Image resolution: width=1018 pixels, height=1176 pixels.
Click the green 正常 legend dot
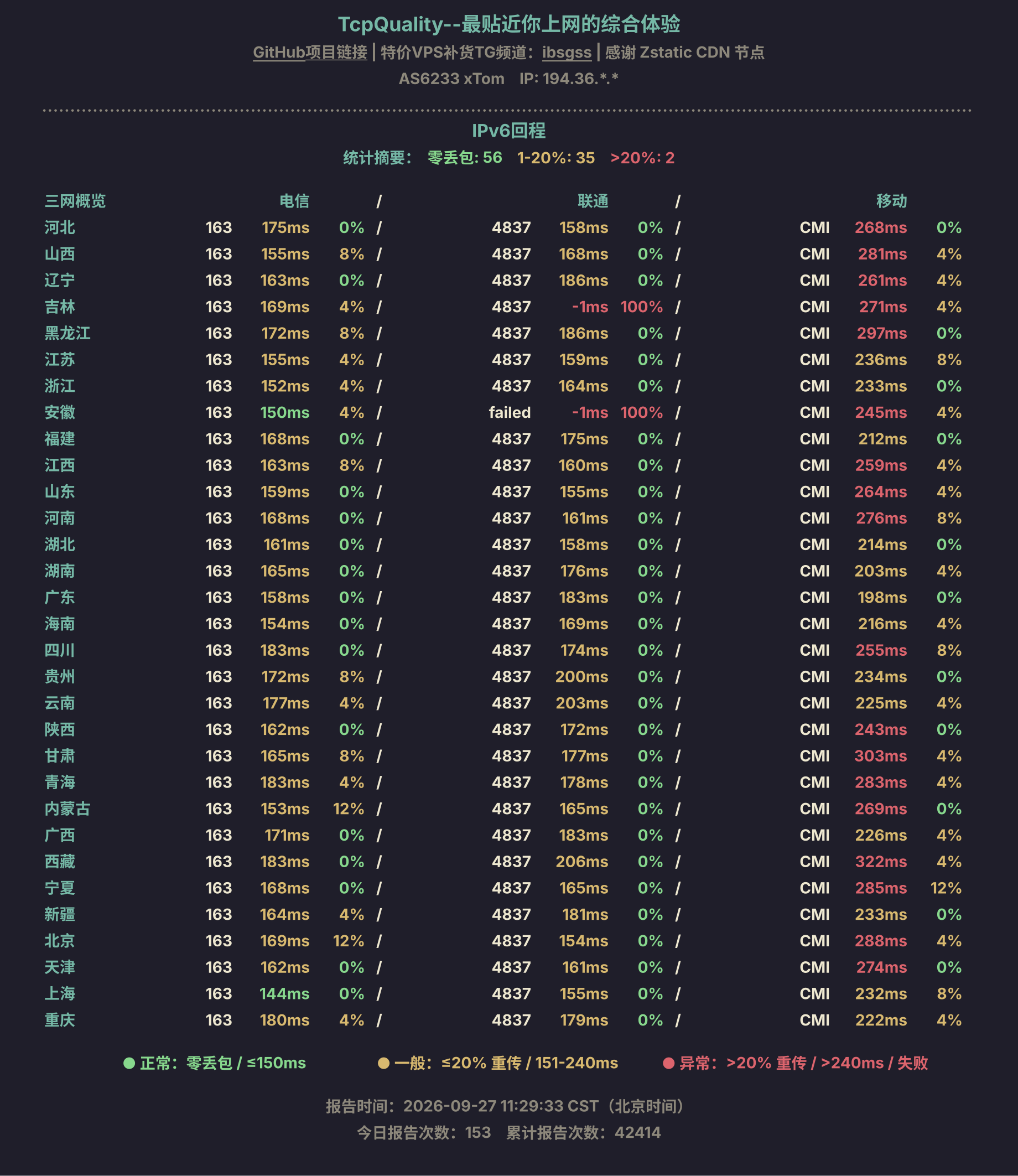pos(129,1063)
